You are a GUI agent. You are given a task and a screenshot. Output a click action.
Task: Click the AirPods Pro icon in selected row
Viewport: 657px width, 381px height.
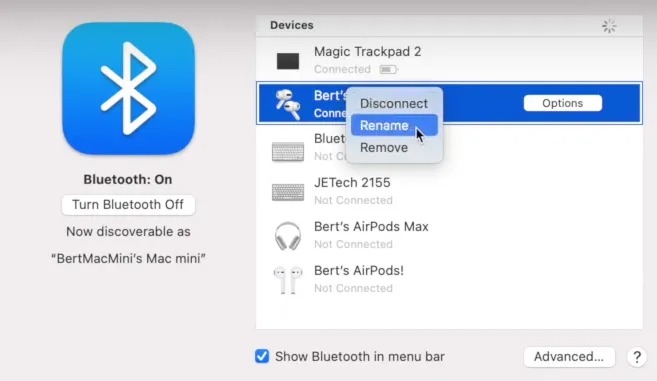click(288, 104)
